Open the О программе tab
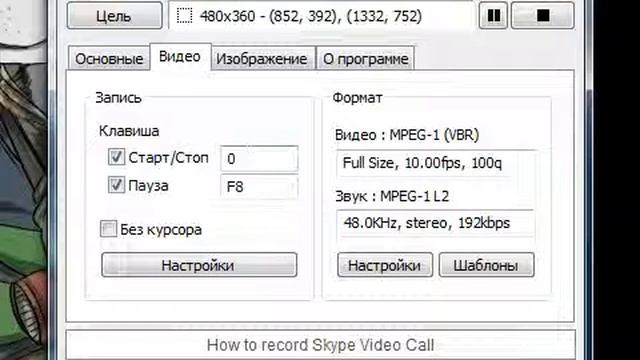 (x=365, y=59)
